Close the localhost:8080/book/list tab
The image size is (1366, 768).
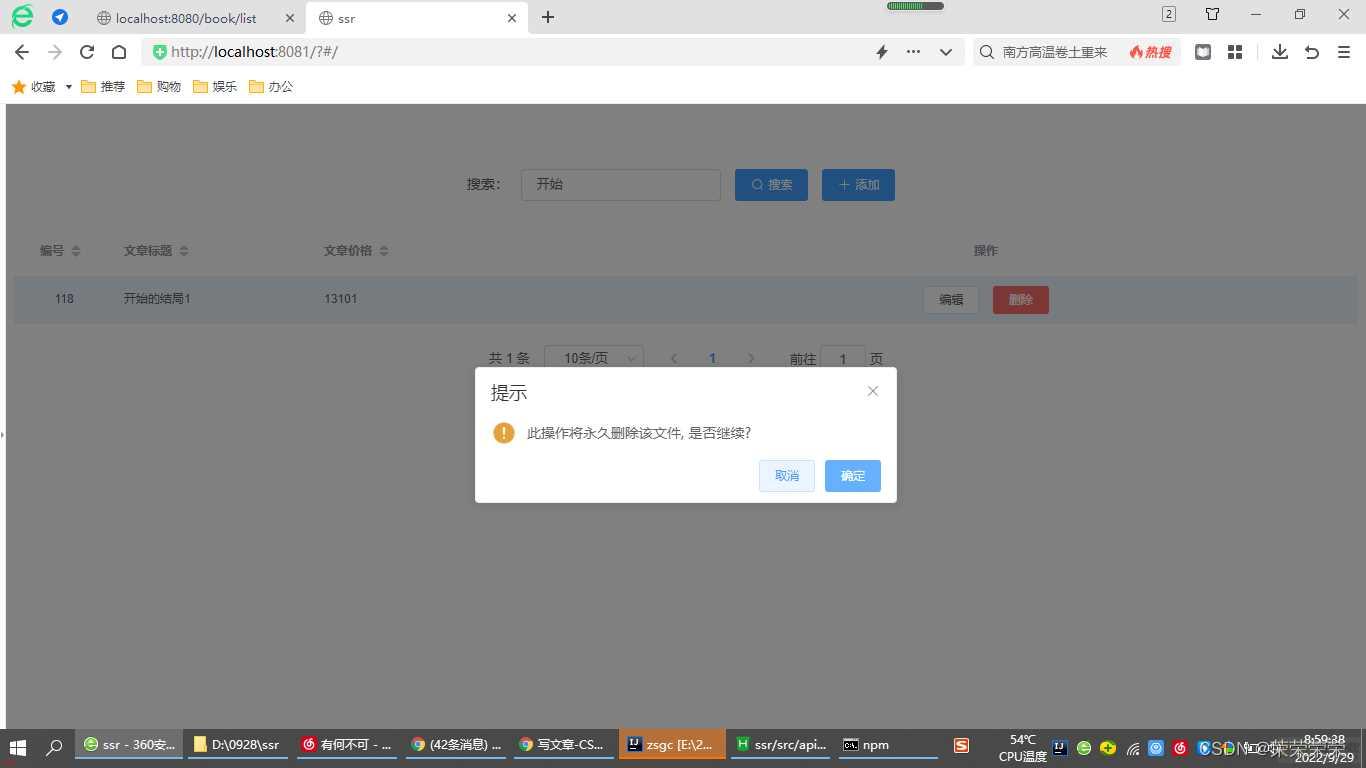click(x=289, y=18)
